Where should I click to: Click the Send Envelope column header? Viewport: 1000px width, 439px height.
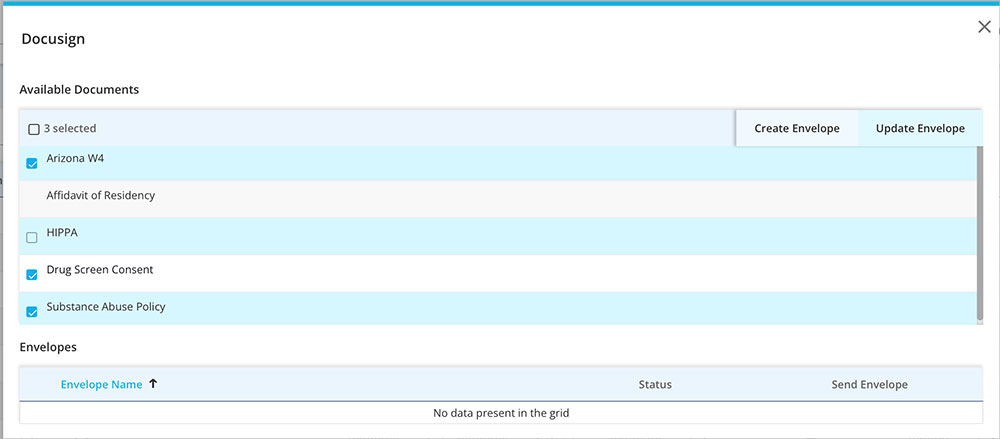(869, 384)
